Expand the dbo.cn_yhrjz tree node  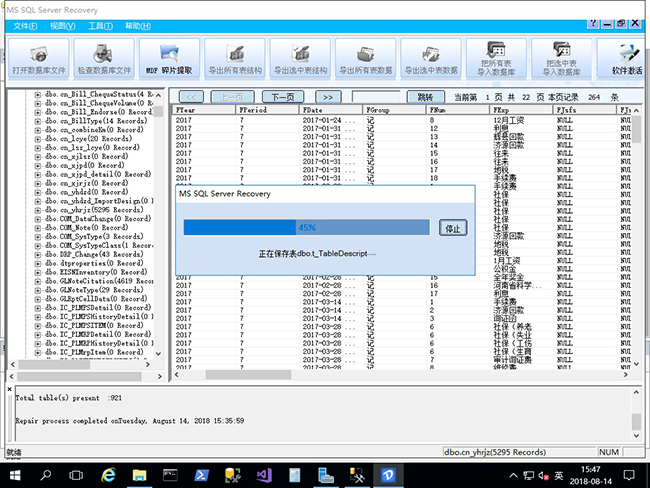(x=38, y=209)
